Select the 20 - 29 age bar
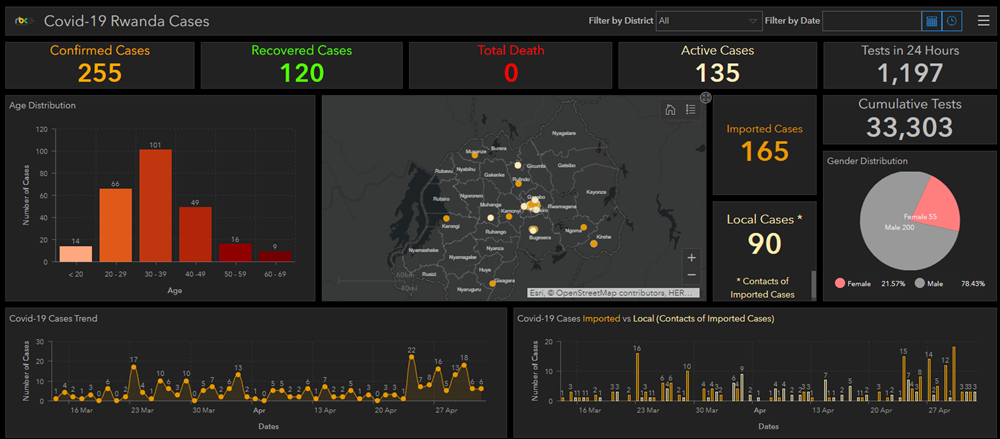 click(x=115, y=225)
